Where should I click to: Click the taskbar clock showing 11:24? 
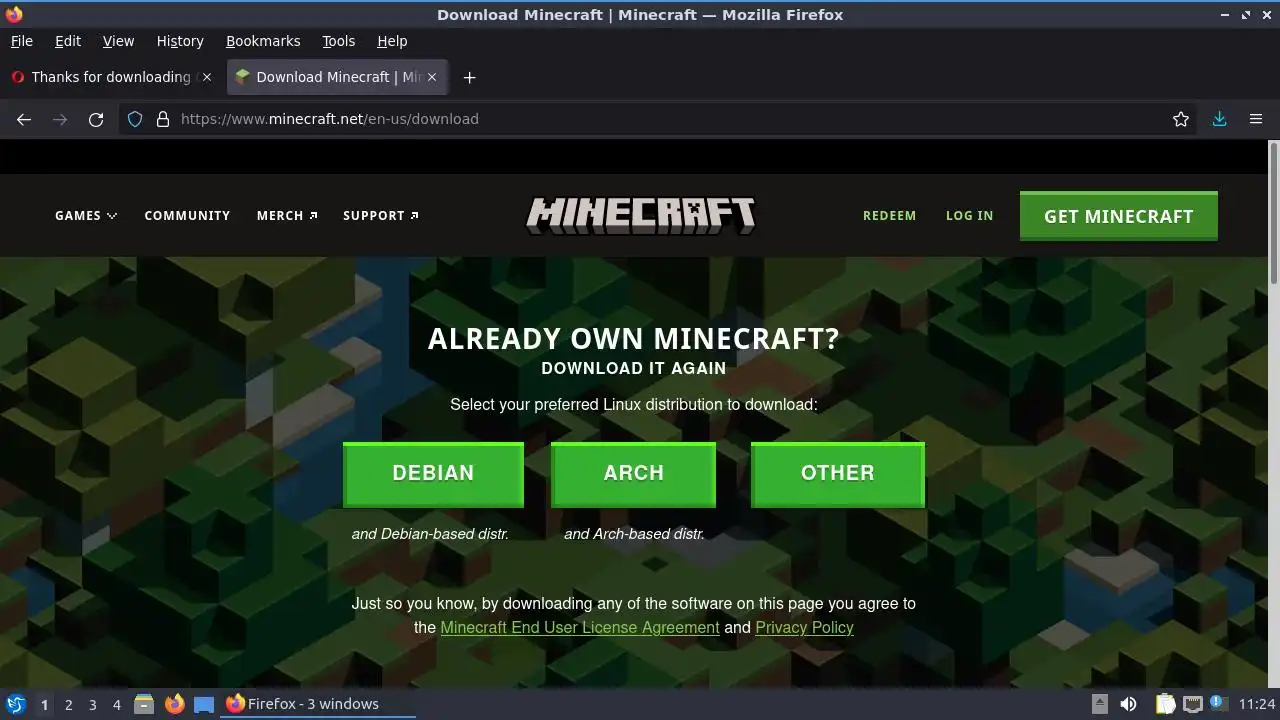click(x=1257, y=704)
